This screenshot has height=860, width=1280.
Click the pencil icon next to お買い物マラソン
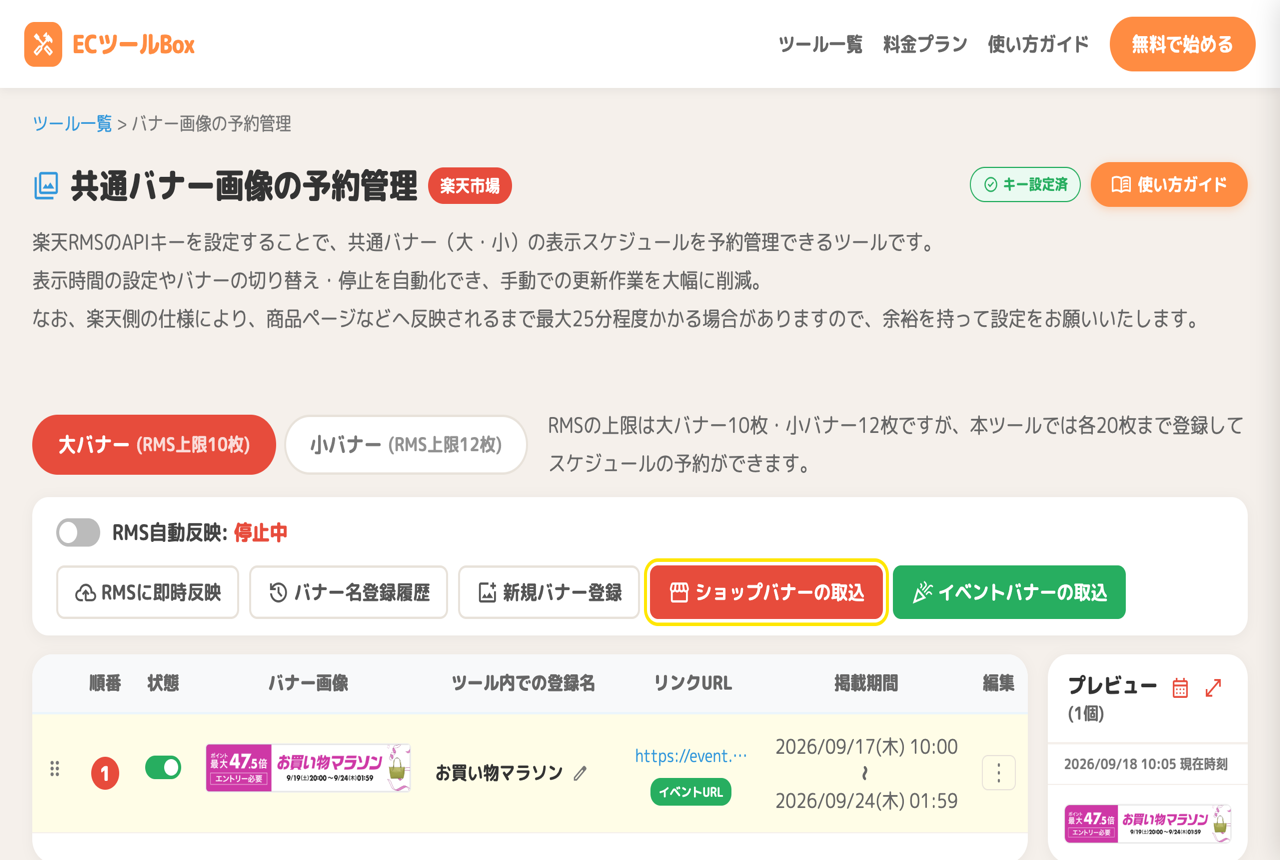point(581,773)
